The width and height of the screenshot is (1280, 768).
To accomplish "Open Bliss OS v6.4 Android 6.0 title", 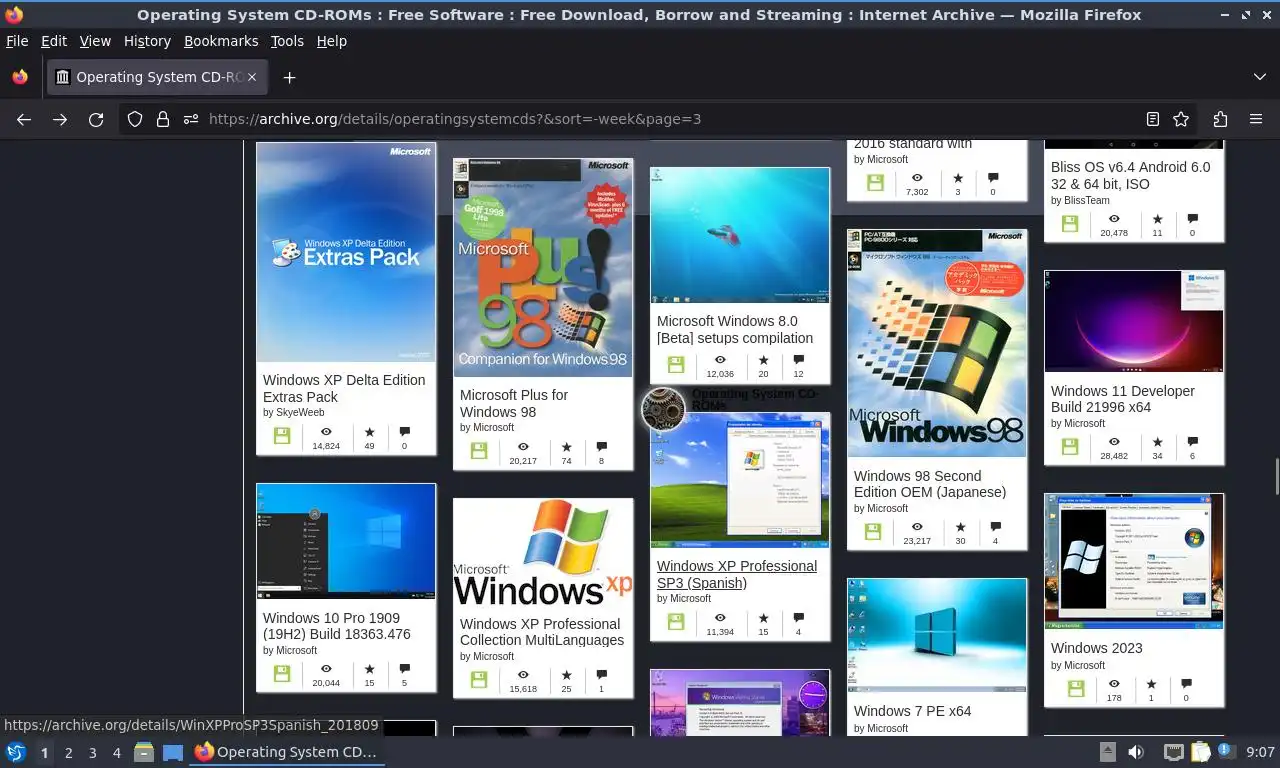I will click(1130, 175).
